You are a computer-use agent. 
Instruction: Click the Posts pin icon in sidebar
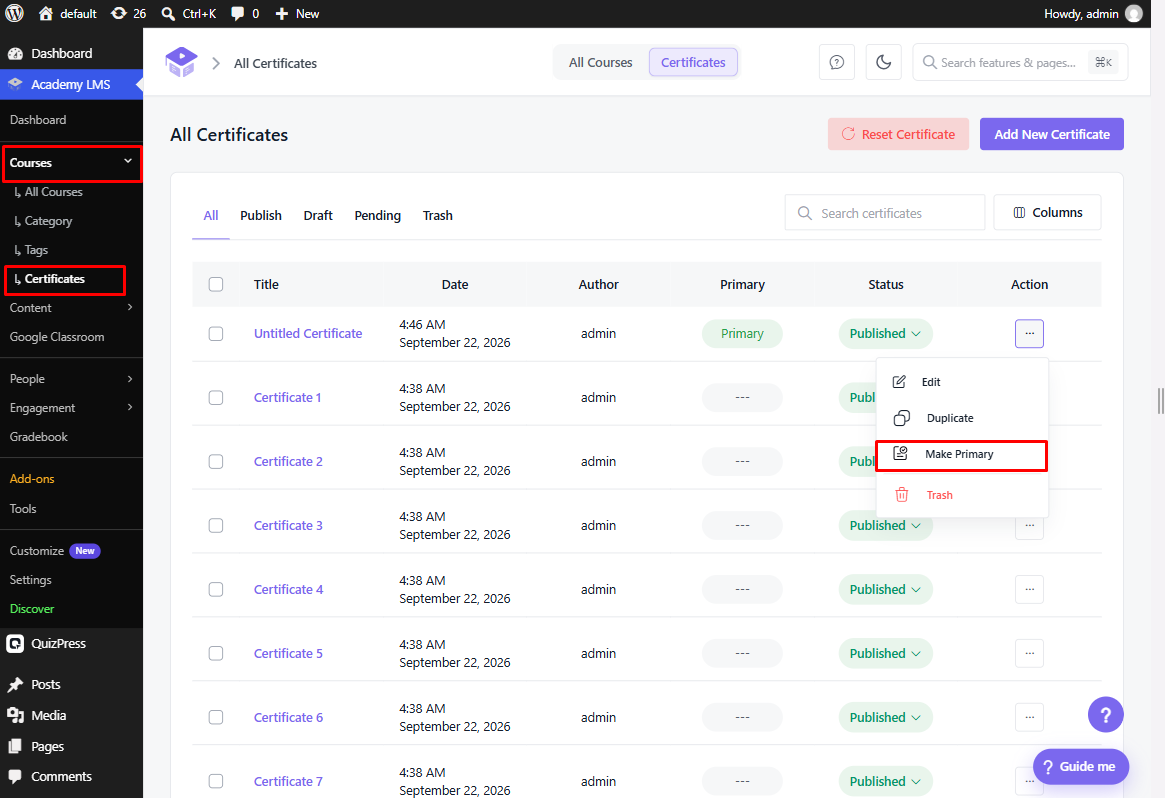click(x=15, y=684)
